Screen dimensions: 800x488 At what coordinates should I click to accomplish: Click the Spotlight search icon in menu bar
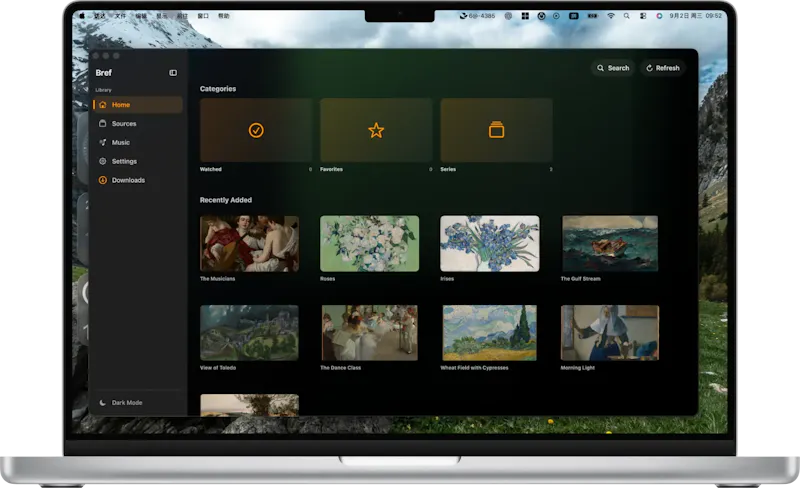click(627, 16)
